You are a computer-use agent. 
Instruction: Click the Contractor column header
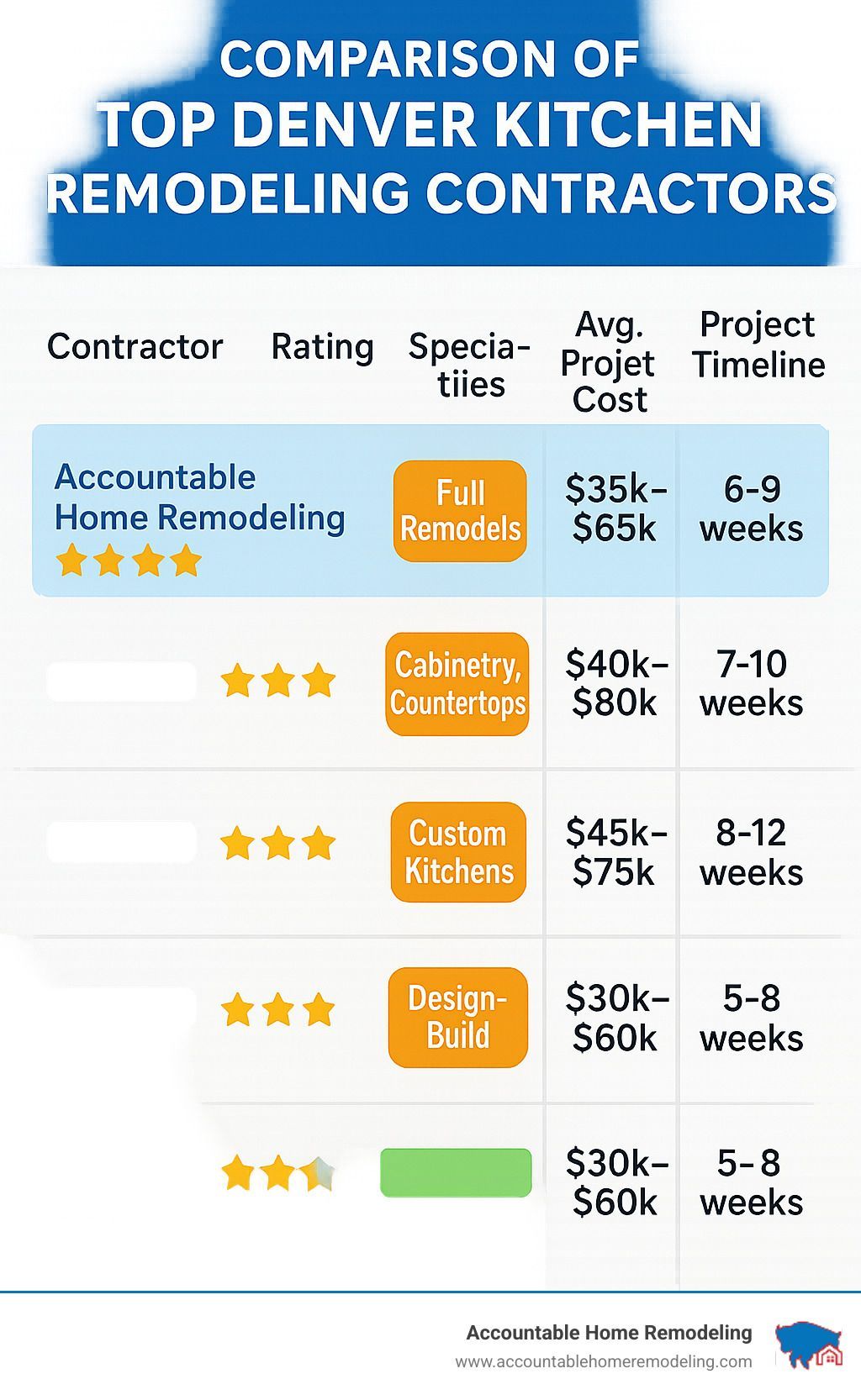point(135,346)
